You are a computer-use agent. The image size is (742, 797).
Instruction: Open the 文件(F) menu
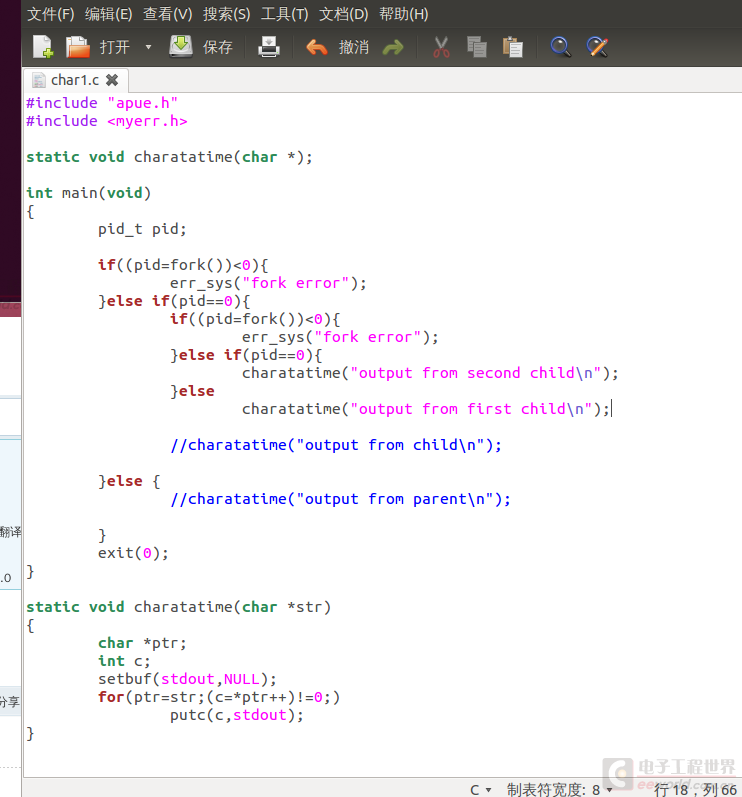click(x=50, y=14)
